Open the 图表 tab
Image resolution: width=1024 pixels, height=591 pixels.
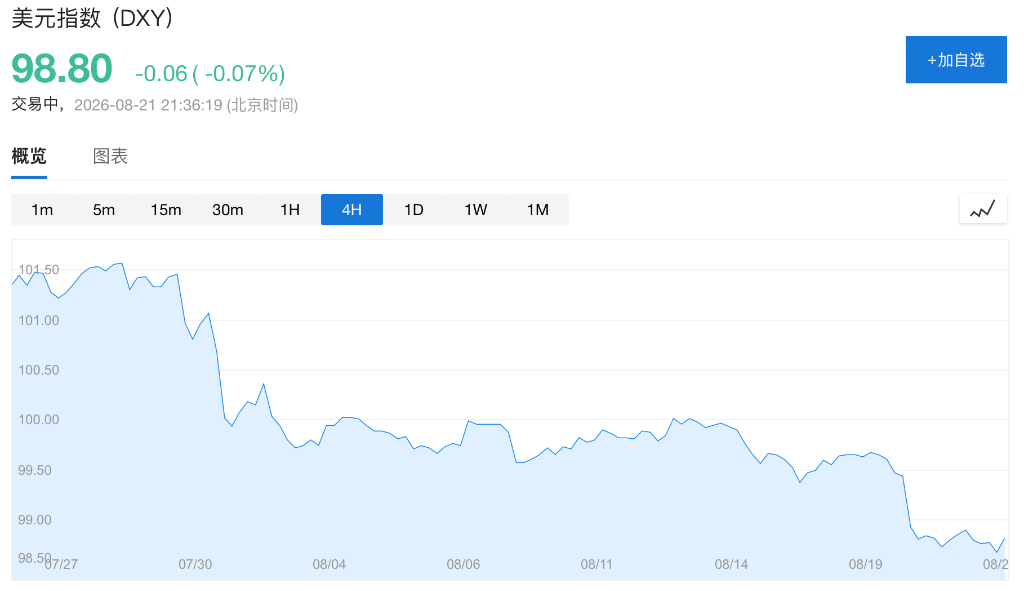point(110,156)
